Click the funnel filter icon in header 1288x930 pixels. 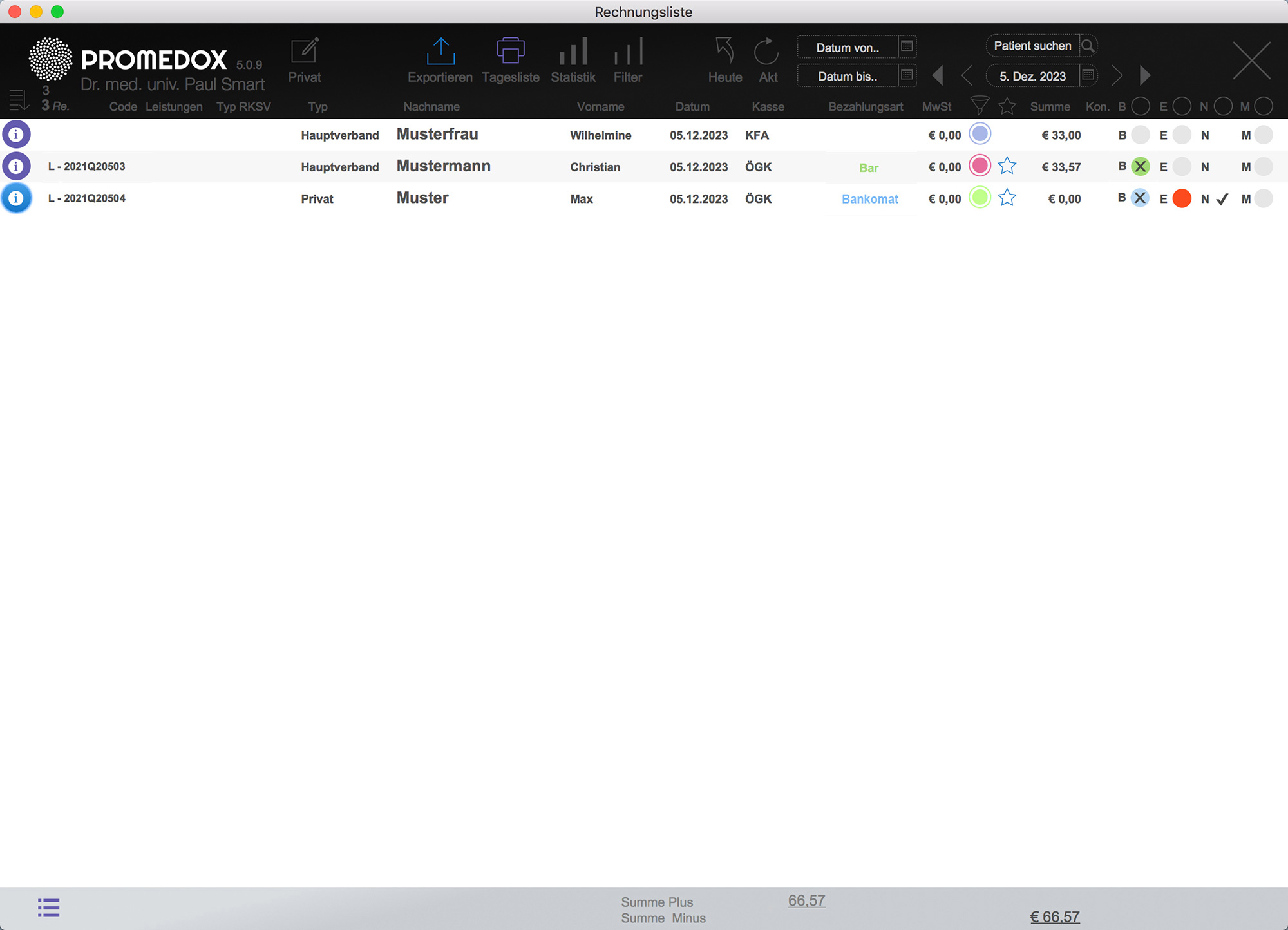980,106
